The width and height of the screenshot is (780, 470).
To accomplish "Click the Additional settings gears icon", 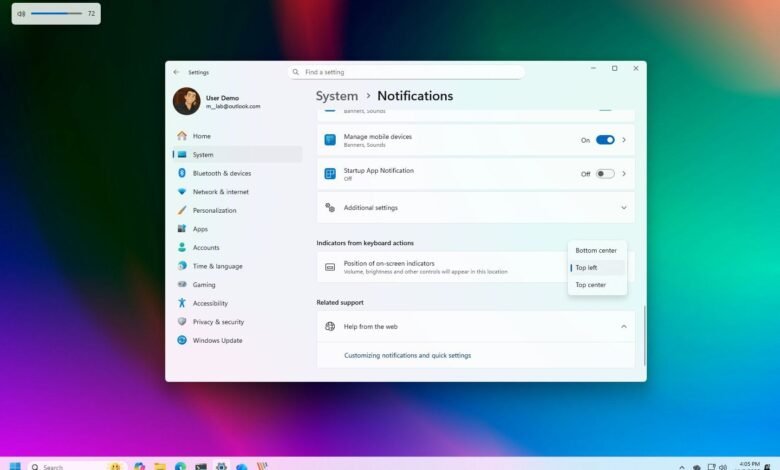I will coord(330,207).
